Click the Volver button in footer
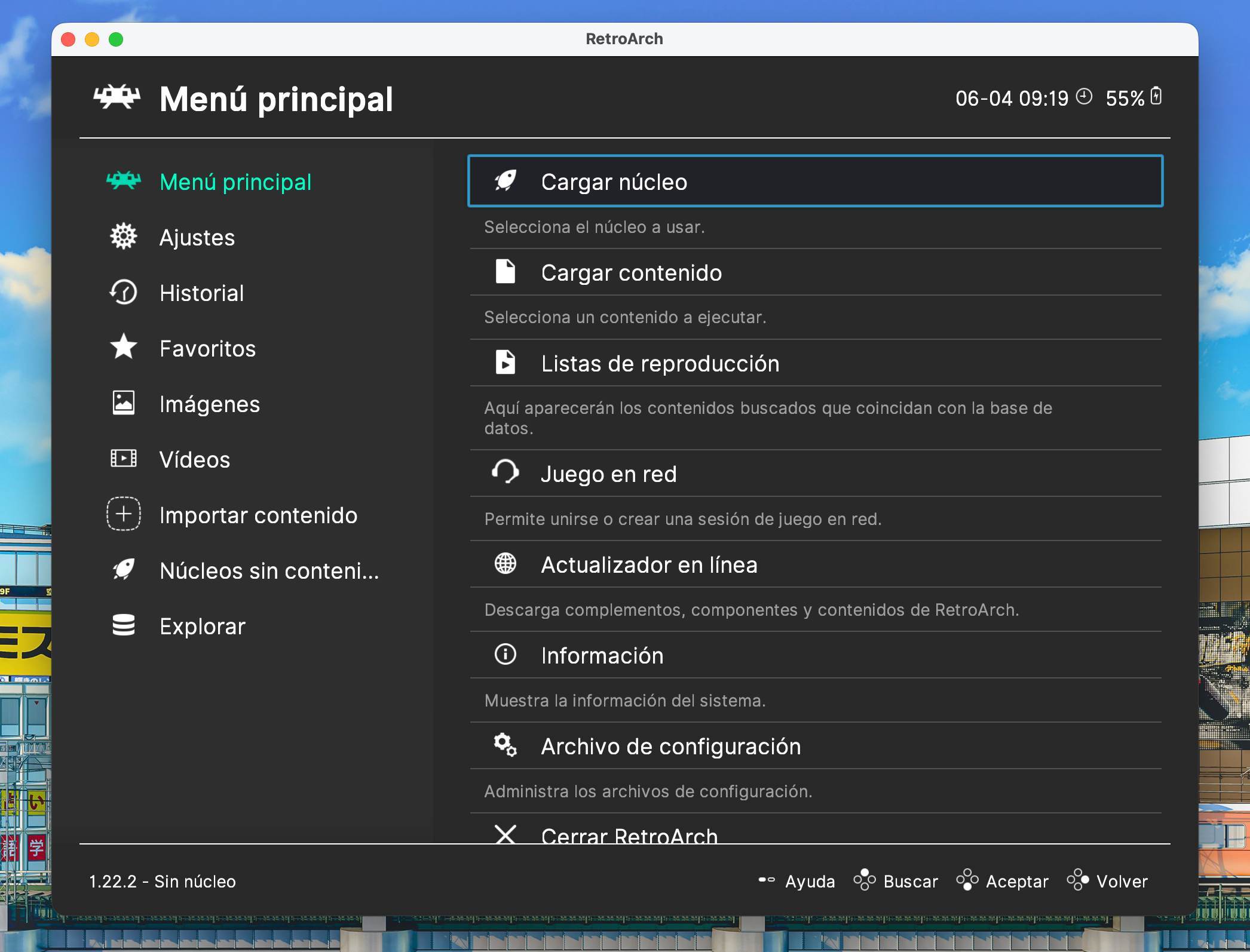 click(1121, 882)
